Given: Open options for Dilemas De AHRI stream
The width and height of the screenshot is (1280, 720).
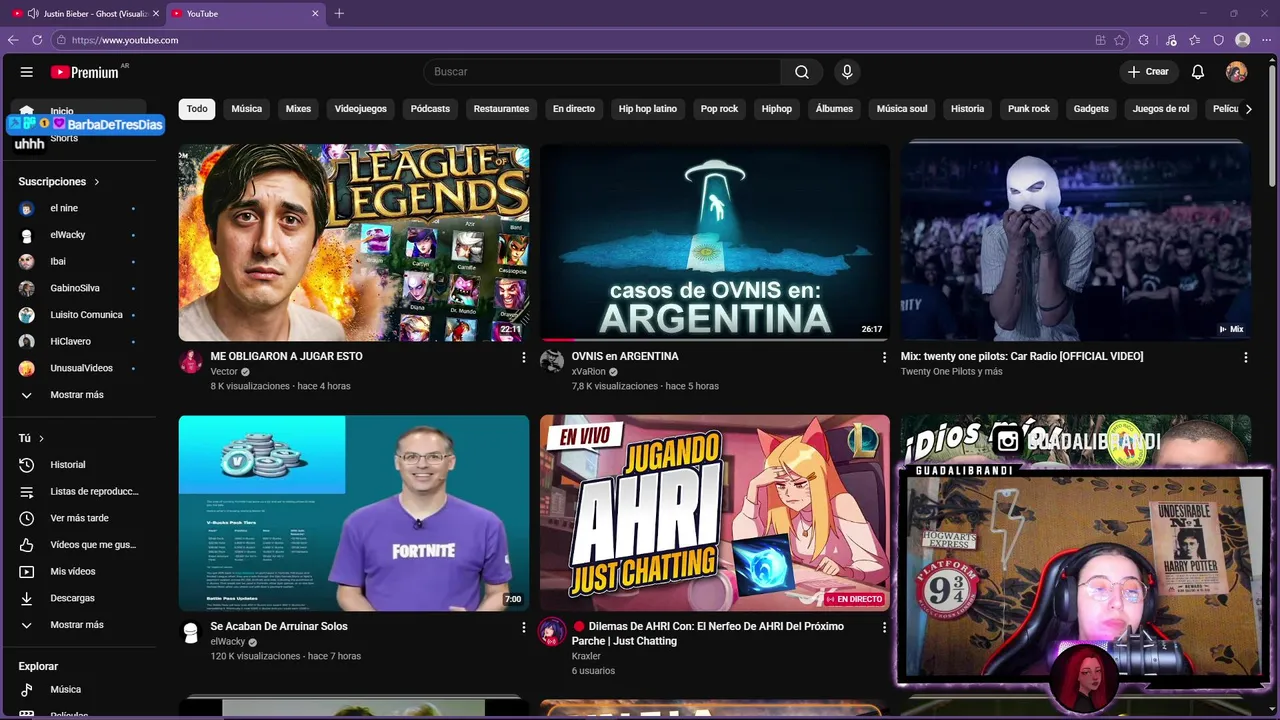Looking at the screenshot, I should click(x=884, y=627).
